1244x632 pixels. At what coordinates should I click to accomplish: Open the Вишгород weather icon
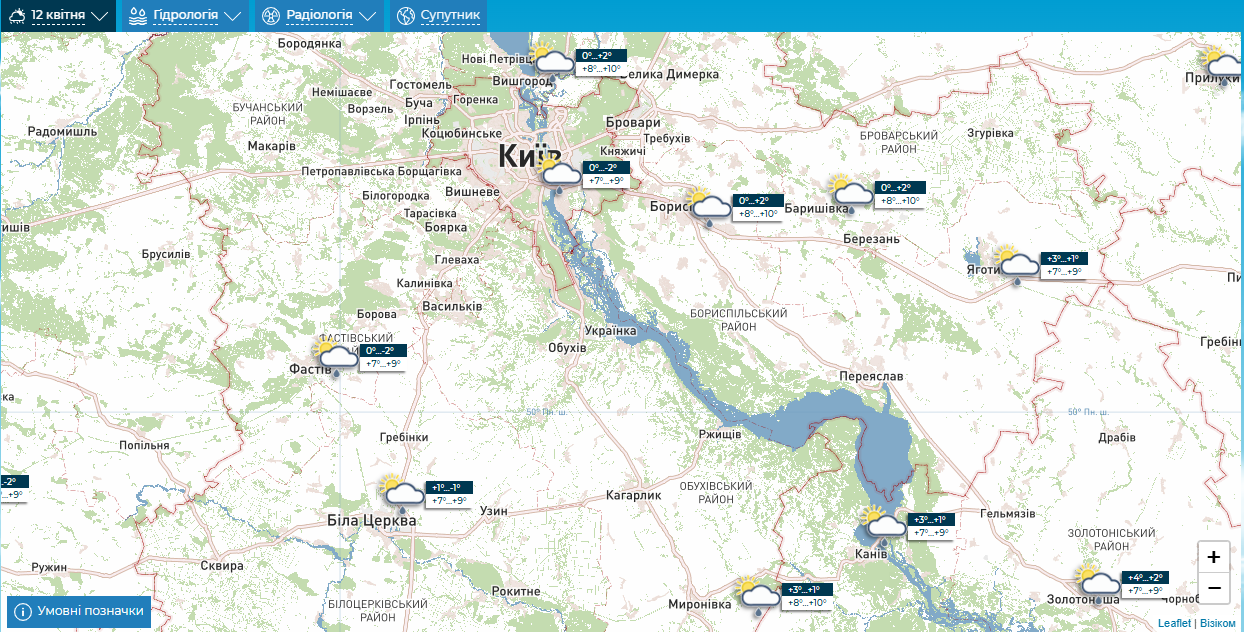[552, 62]
